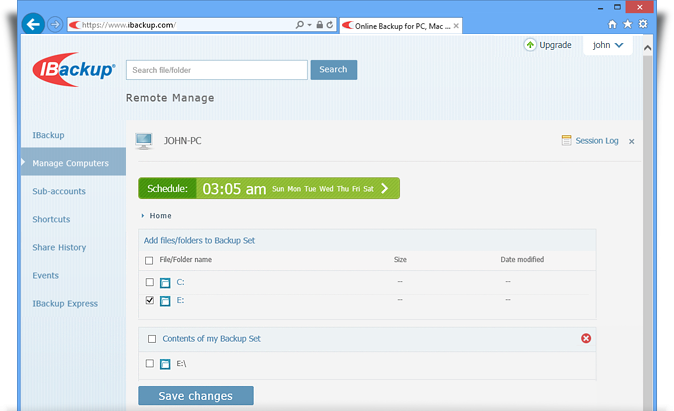The width and height of the screenshot is (674, 411).
Task: Open IBackup Express in the sidebar
Action: coord(65,304)
